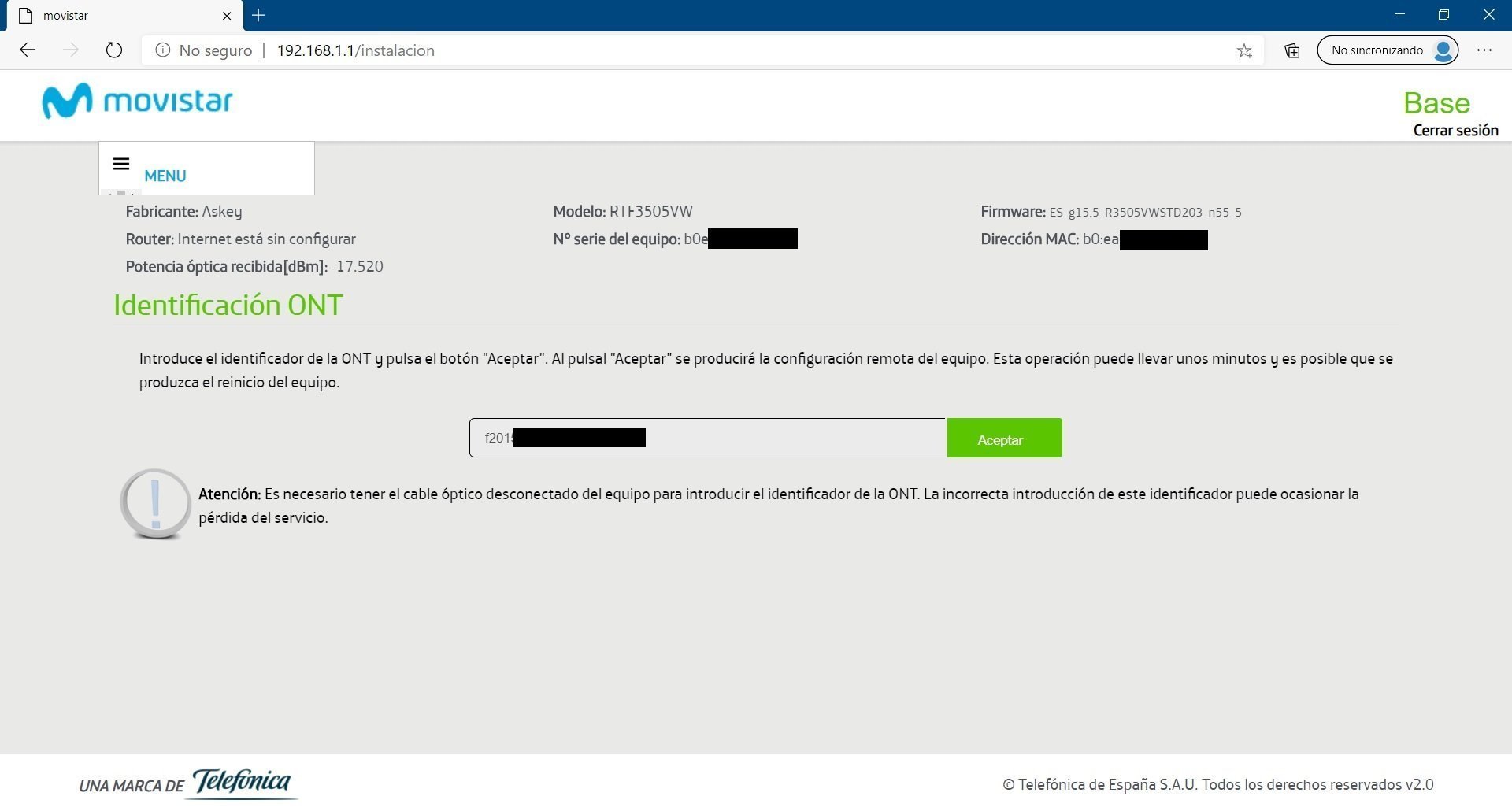This screenshot has height=811, width=1512.
Task: Click the browser back arrow
Action: 28,50
